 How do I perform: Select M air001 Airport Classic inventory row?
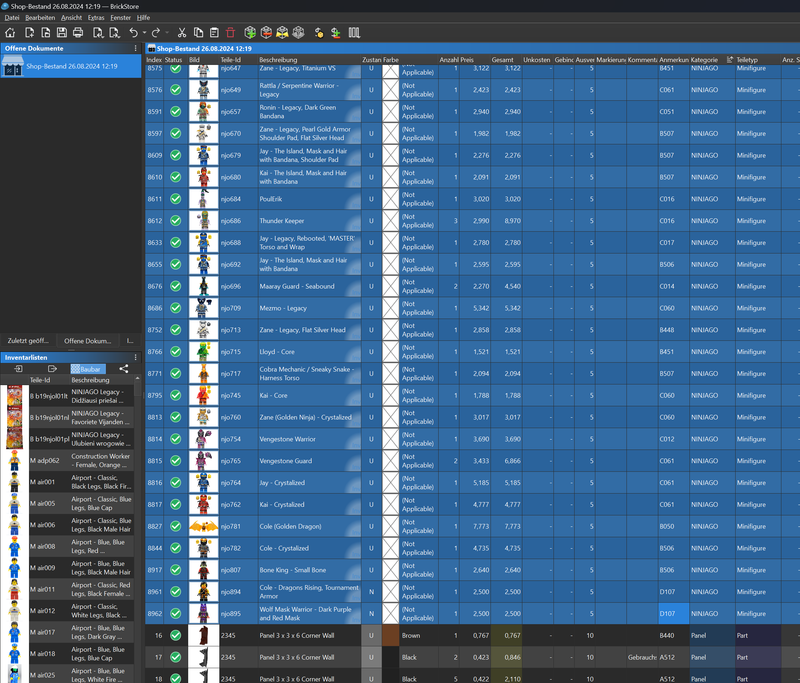coord(67,482)
